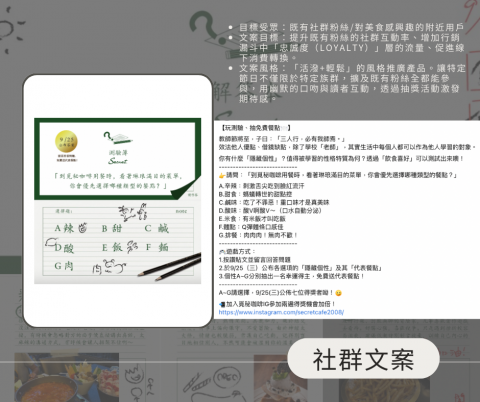Click the option text "F 麵"
The image size is (480, 402).
click(157, 247)
